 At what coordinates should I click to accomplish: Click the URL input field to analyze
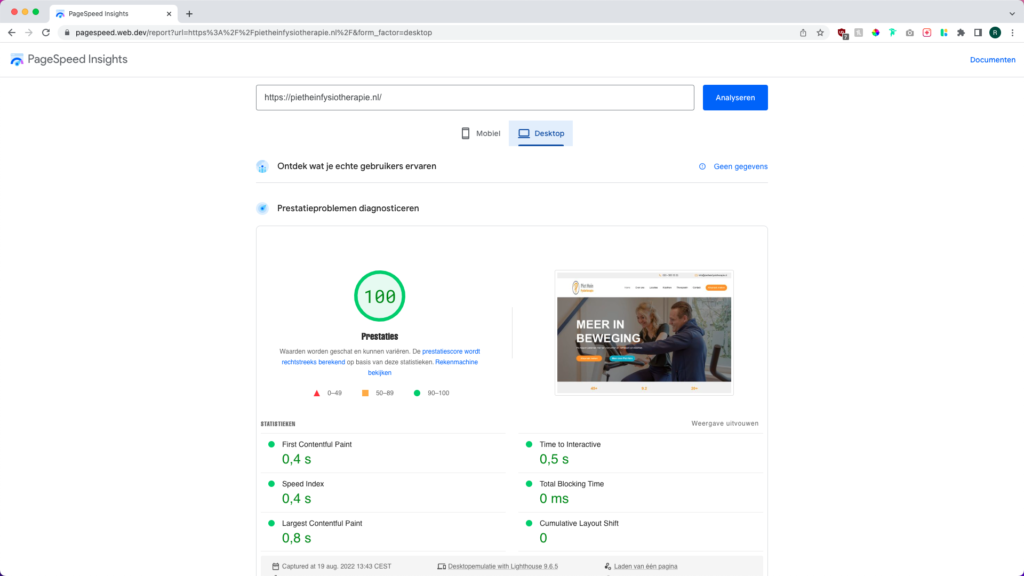475,98
